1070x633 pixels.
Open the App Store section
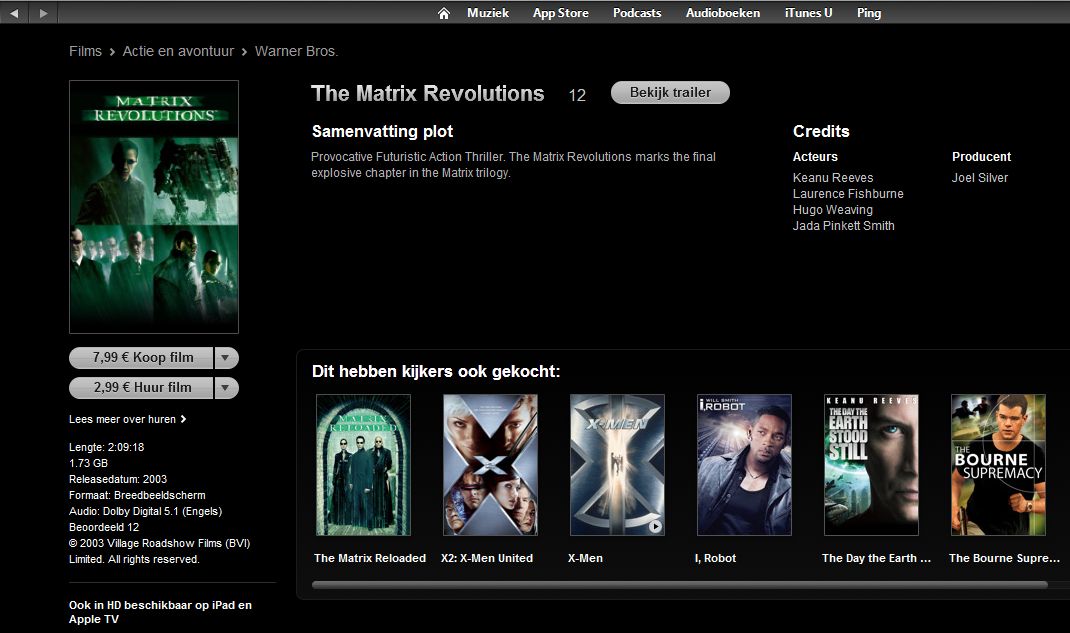(x=560, y=13)
